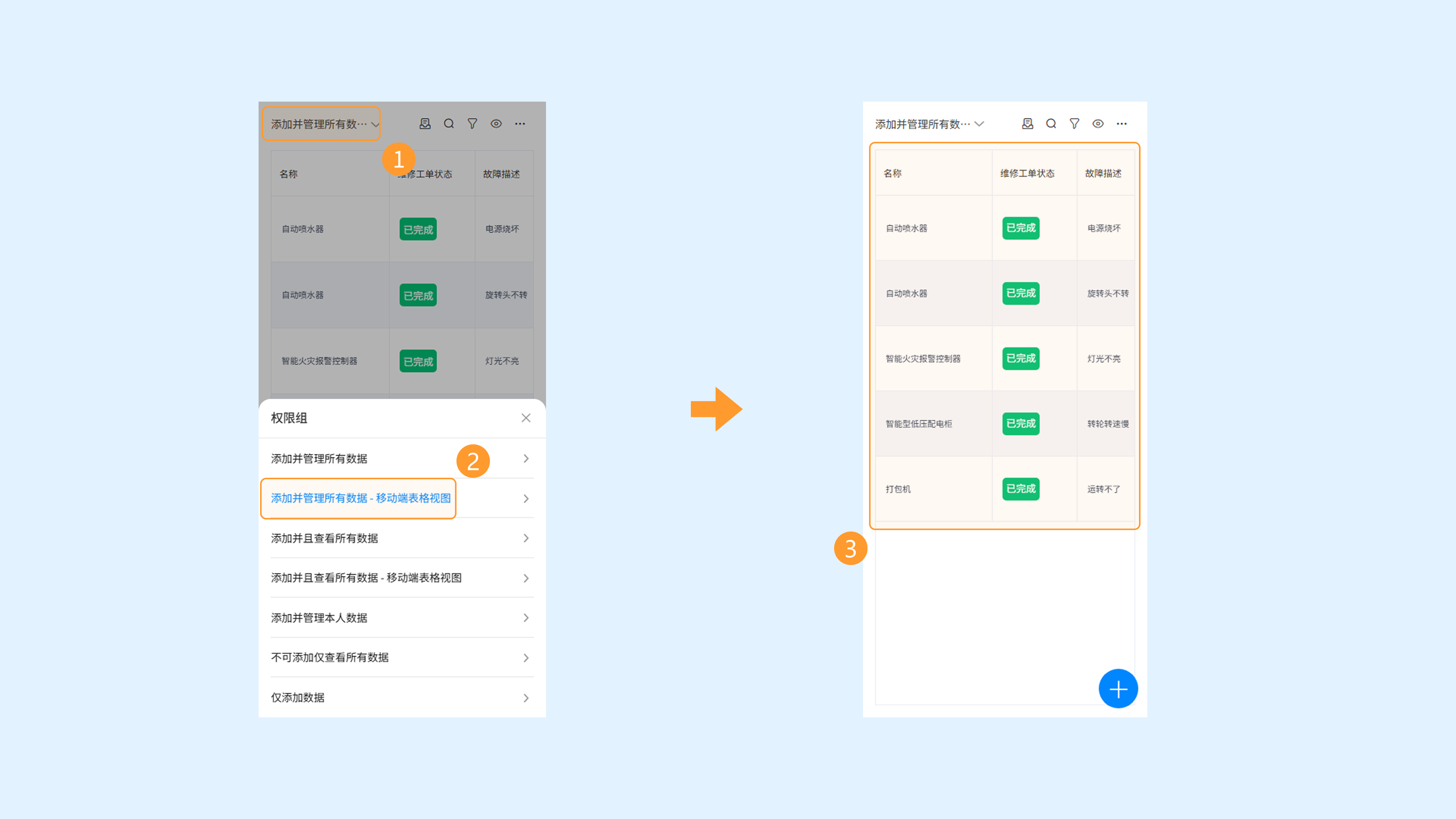This screenshot has width=1456, height=819.
Task: Open the filter funnel icon in right panel
Action: (x=1075, y=124)
